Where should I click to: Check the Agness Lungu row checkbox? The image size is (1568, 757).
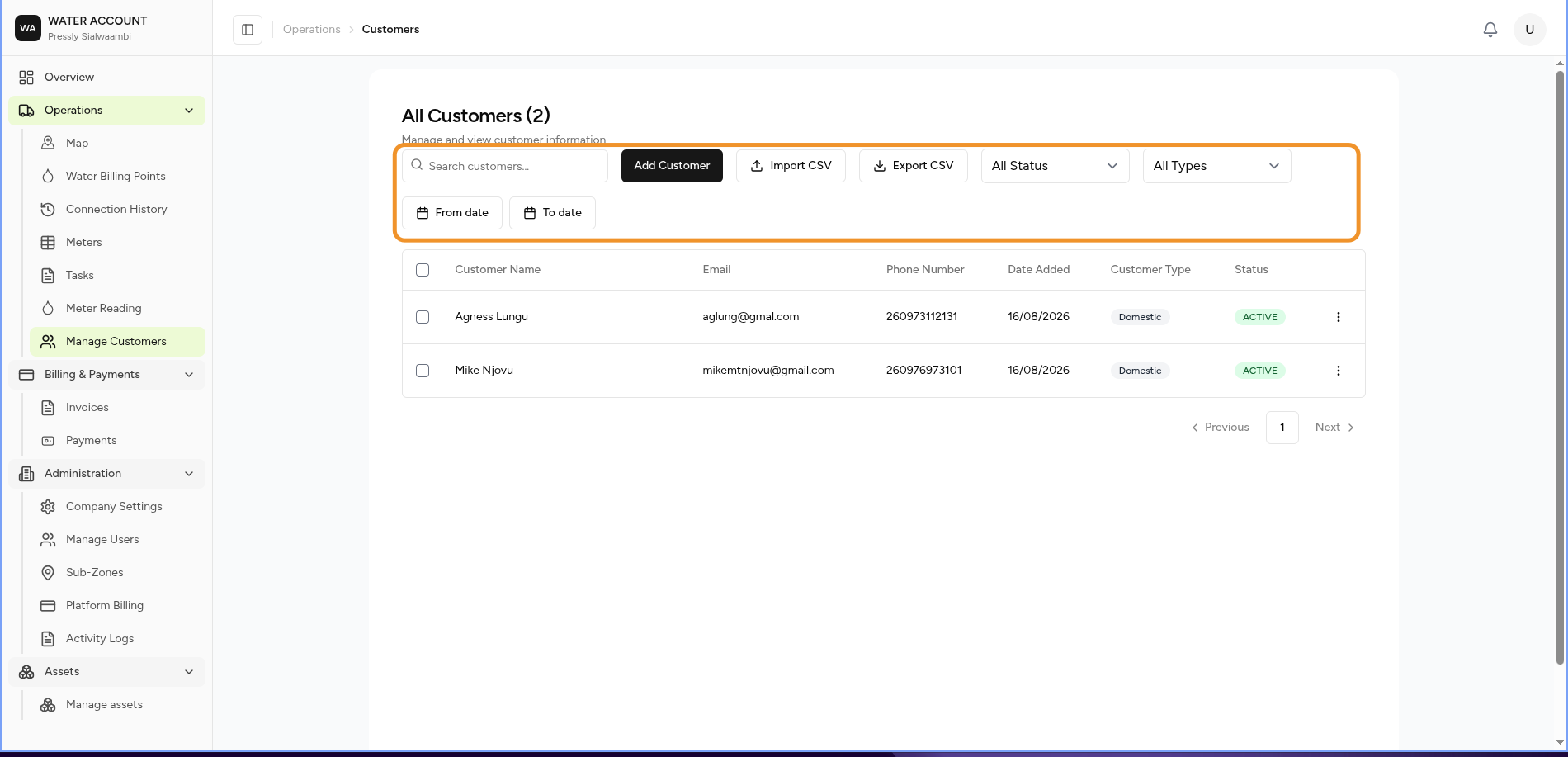pyautogui.click(x=423, y=317)
